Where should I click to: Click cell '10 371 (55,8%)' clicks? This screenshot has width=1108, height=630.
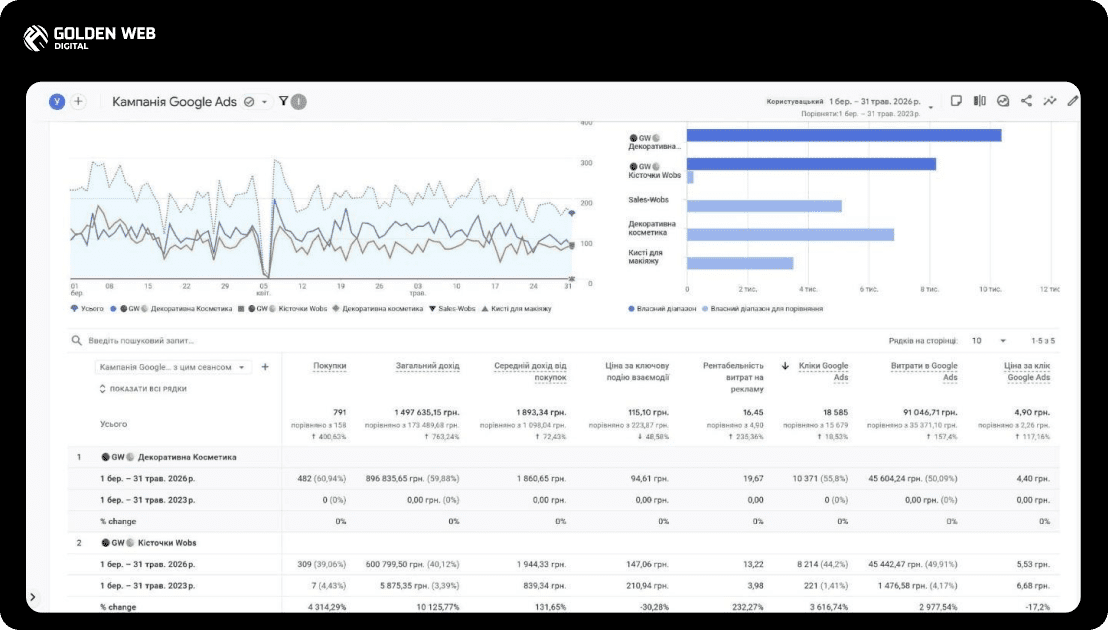[x=820, y=478]
